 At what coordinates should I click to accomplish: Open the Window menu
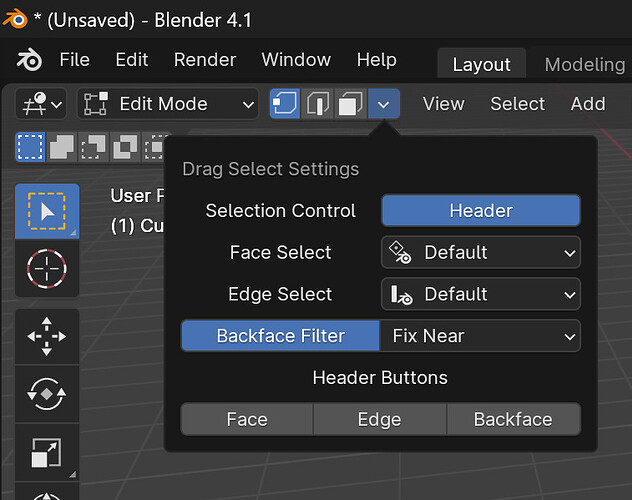296,60
